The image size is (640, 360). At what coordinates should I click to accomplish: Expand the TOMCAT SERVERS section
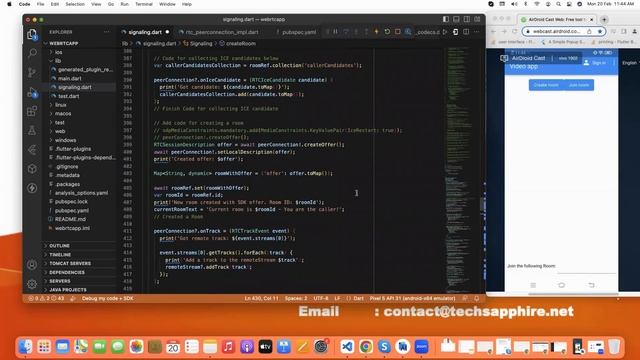click(70, 264)
